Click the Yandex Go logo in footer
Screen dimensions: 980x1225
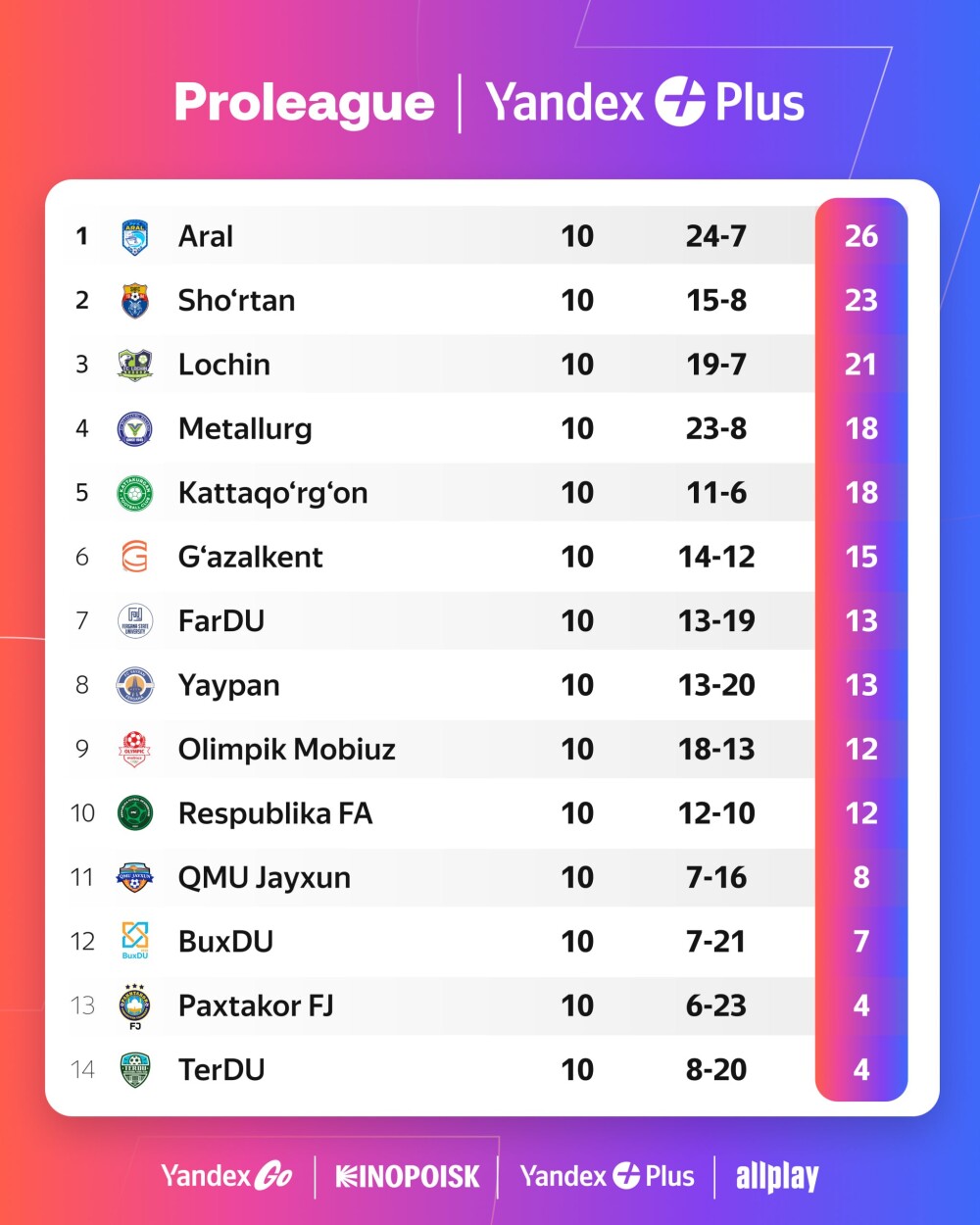click(227, 1176)
